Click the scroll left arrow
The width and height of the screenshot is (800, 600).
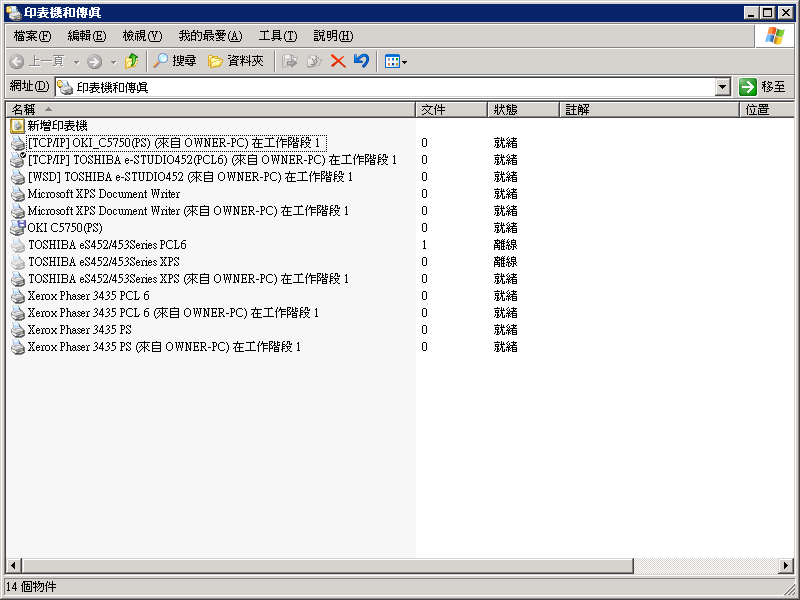13,565
